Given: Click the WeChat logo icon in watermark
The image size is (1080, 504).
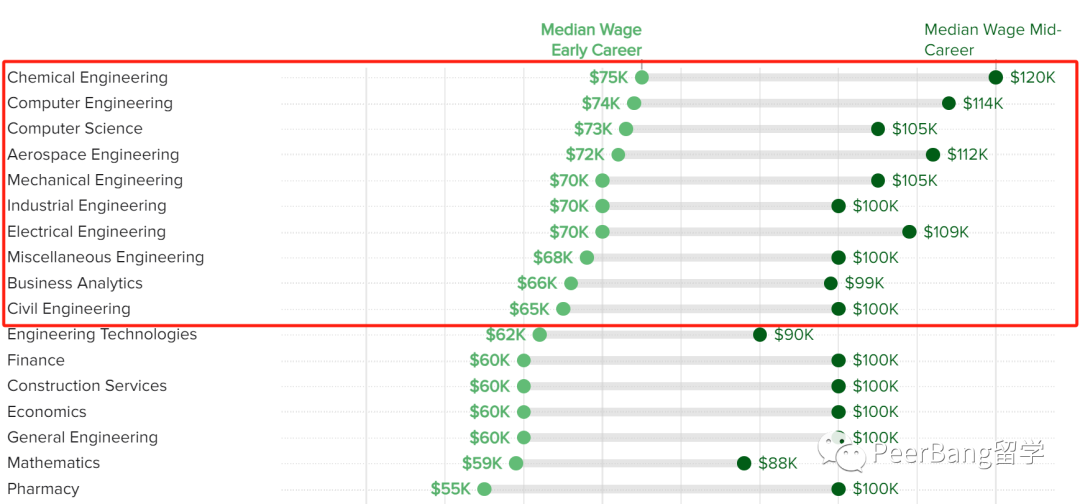Looking at the screenshot, I should click(842, 448).
